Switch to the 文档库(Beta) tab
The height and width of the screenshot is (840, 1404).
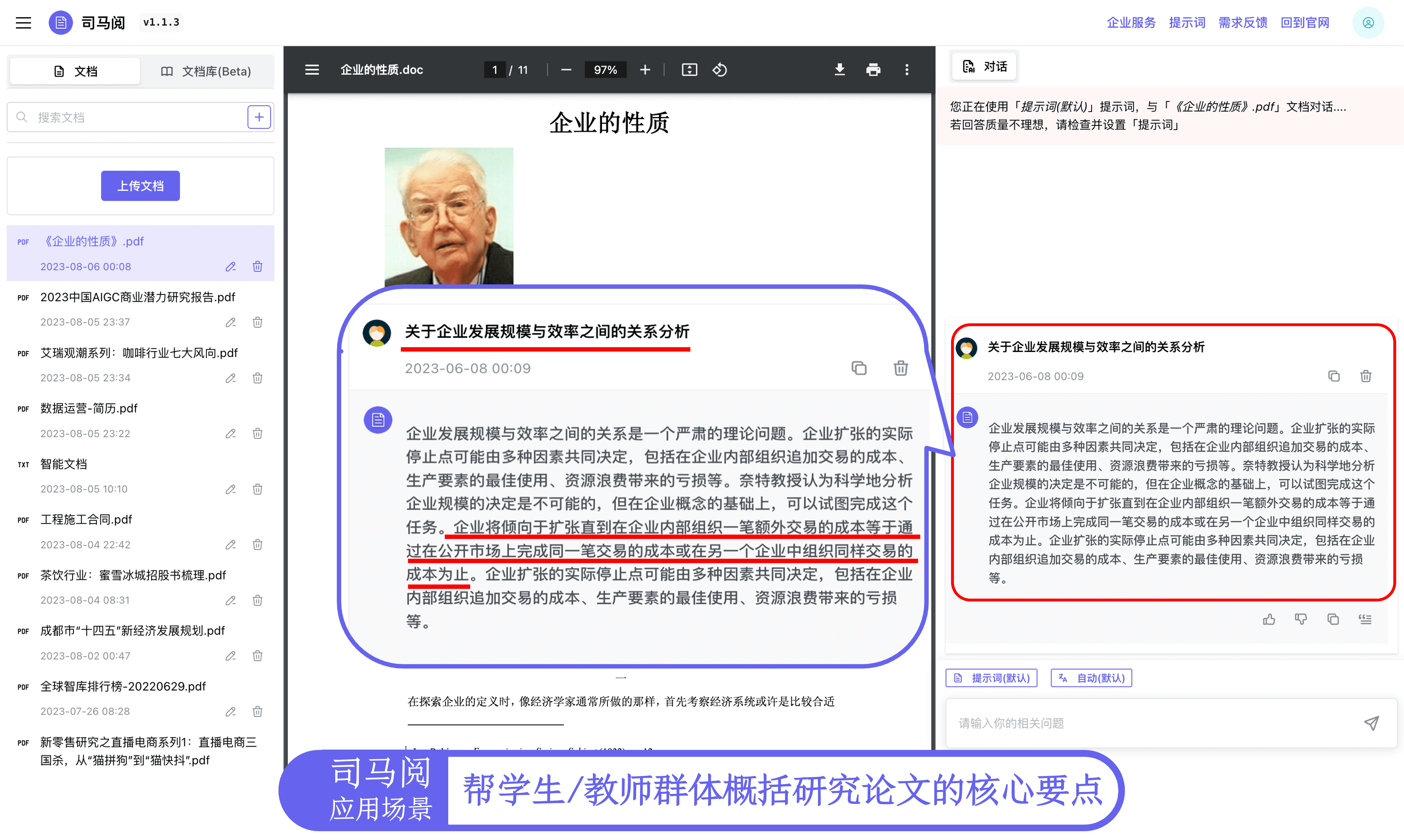point(206,71)
